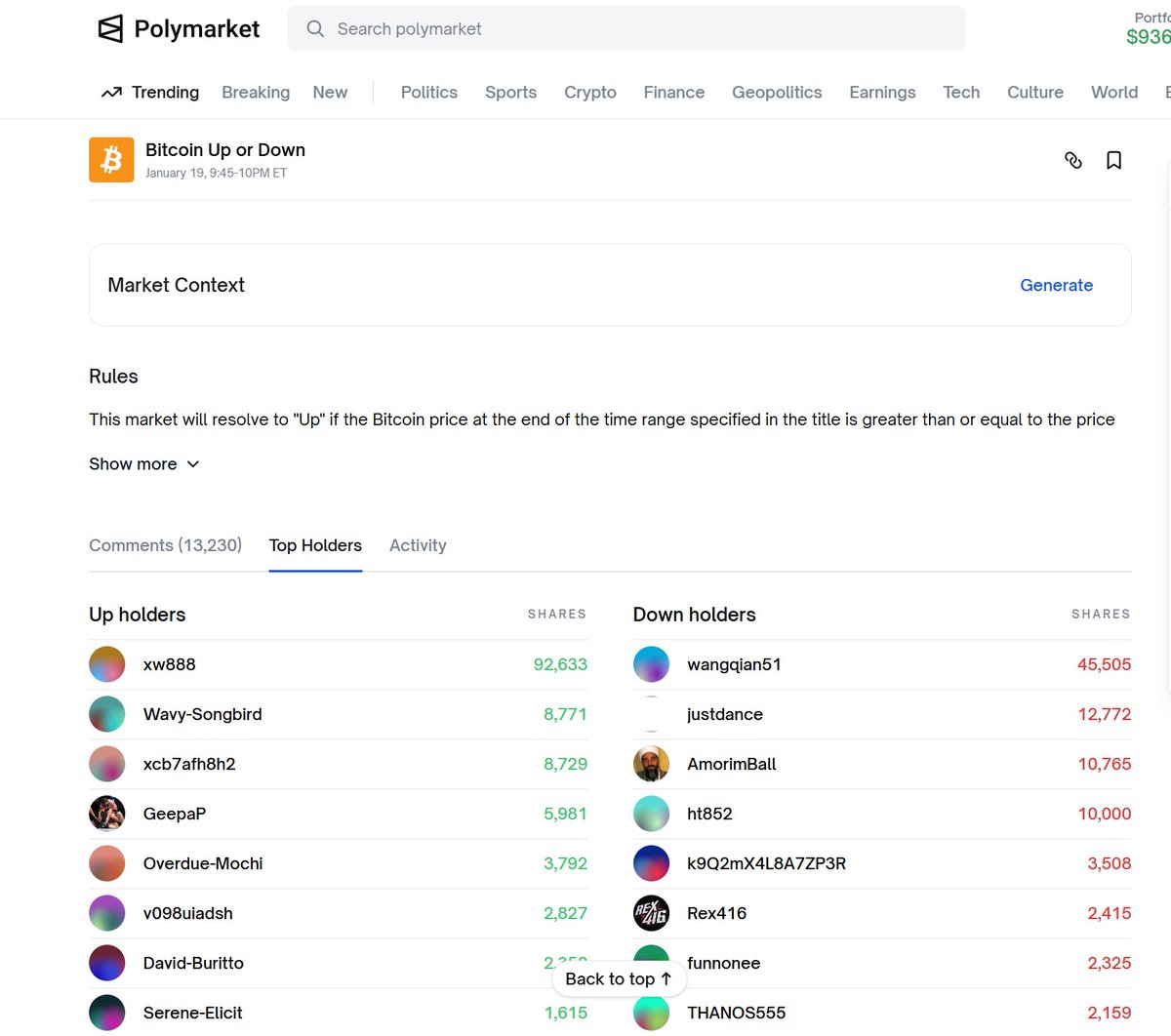Open funnonee username link

point(723,963)
